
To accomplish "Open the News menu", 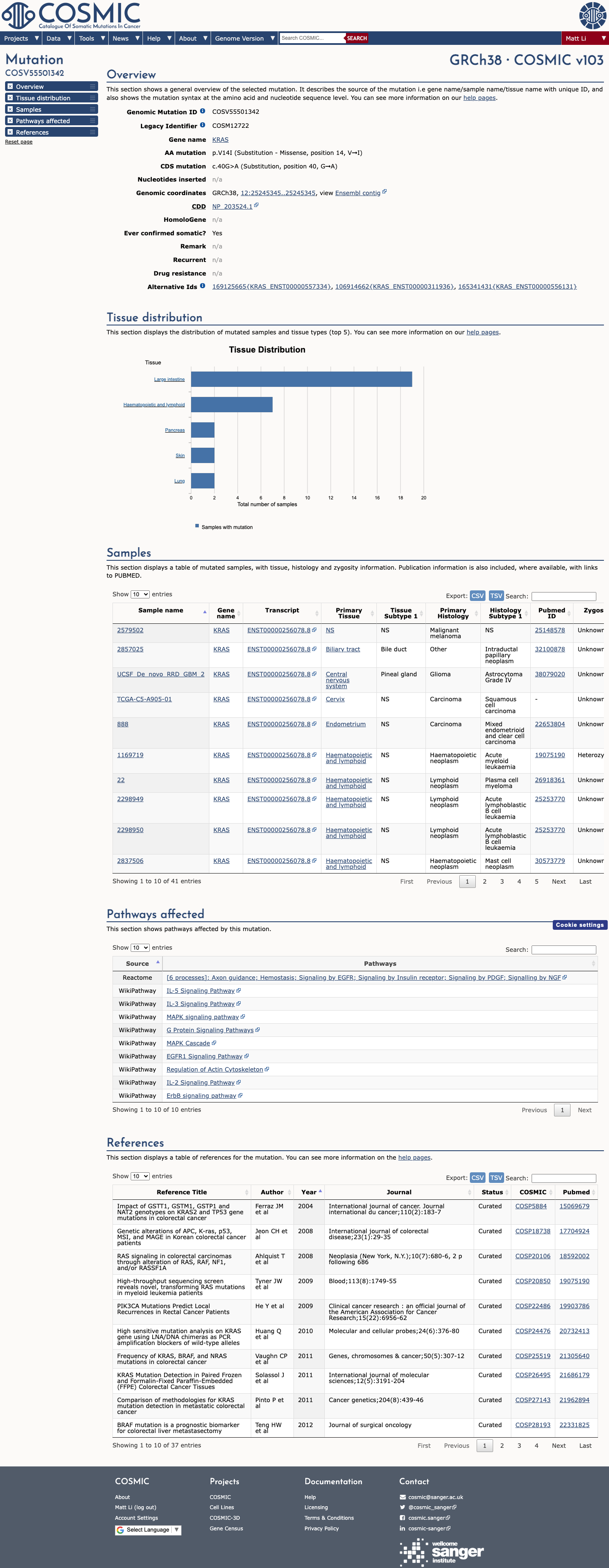I will tap(126, 39).
